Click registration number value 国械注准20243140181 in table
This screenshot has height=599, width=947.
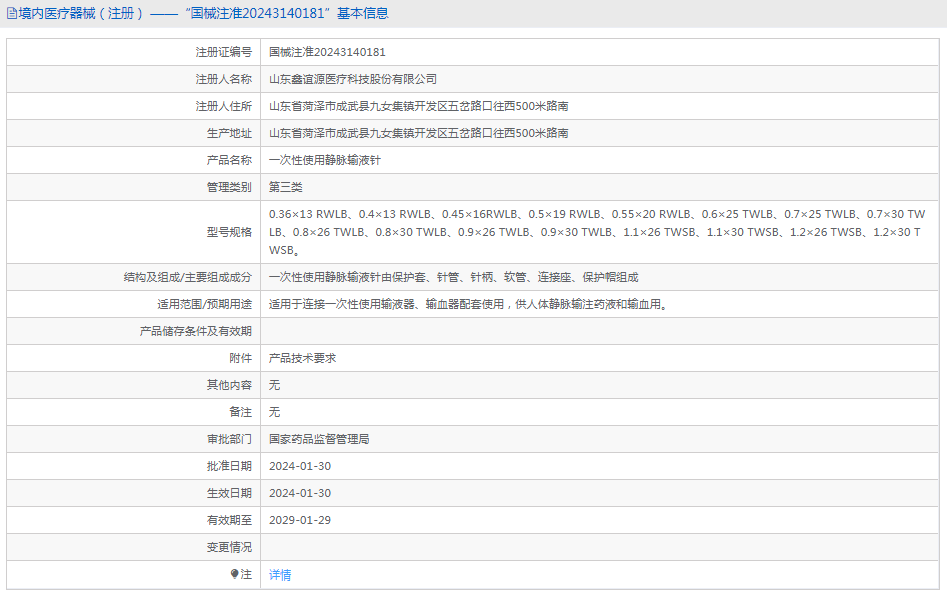point(327,53)
